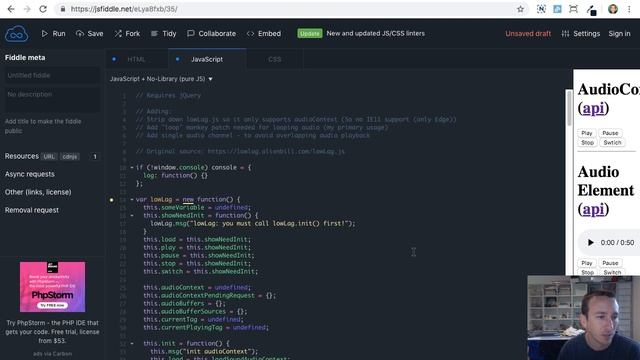Viewport: 640px width, 360px height.
Task: Click Pause under AudioContext in result pane
Action: [610, 133]
